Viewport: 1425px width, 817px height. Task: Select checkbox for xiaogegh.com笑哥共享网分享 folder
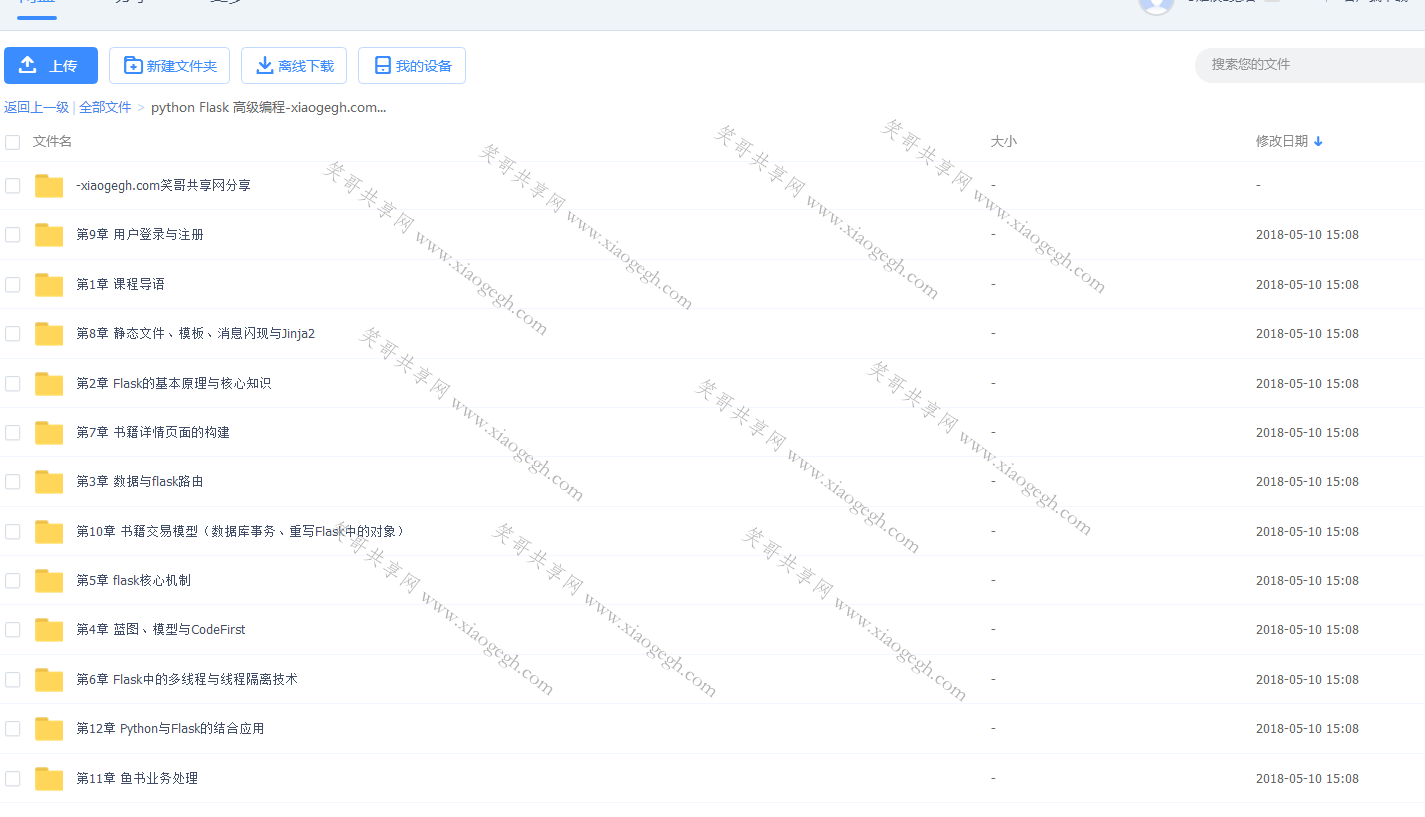[12, 185]
